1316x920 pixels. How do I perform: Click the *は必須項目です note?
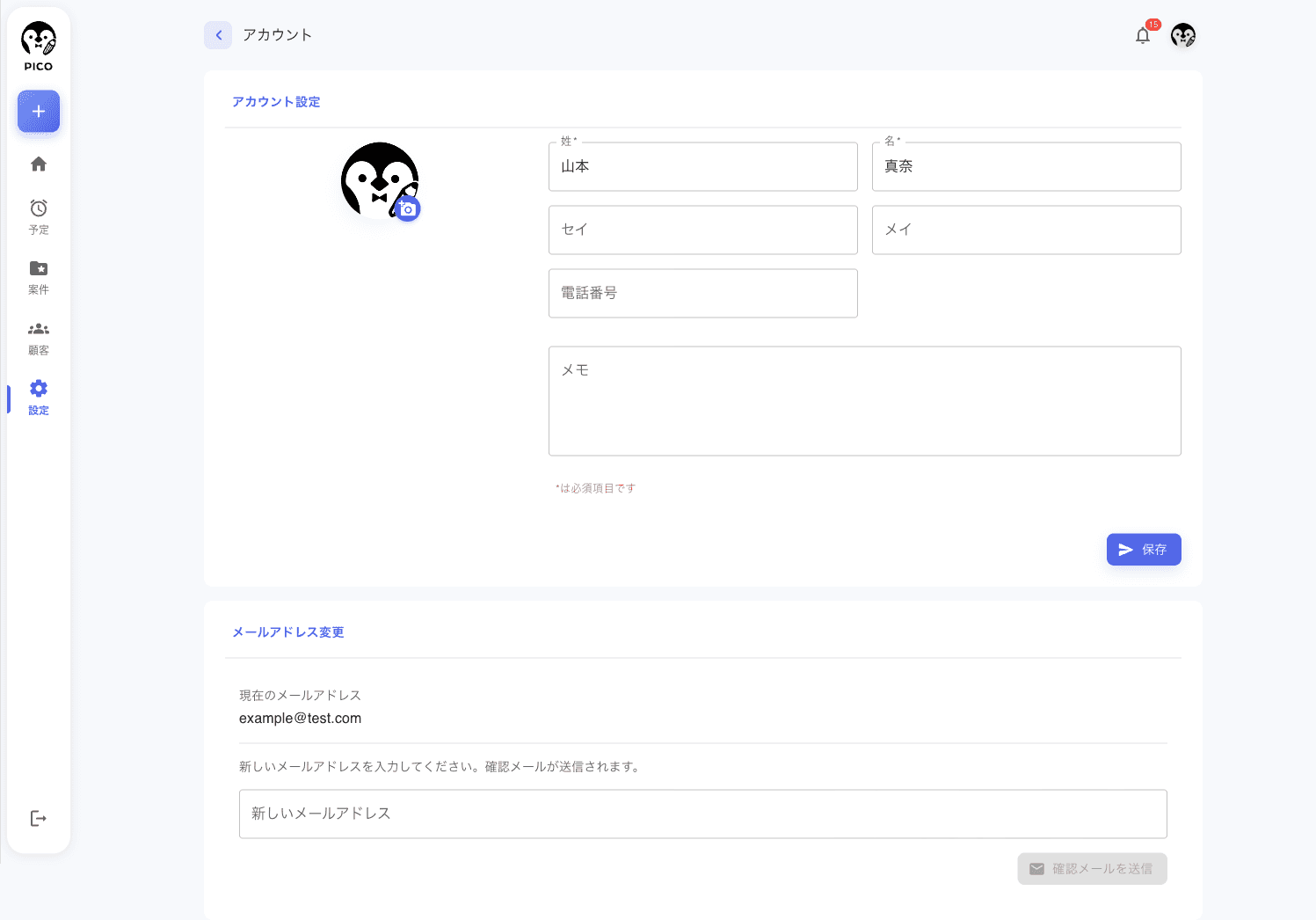pyautogui.click(x=595, y=488)
